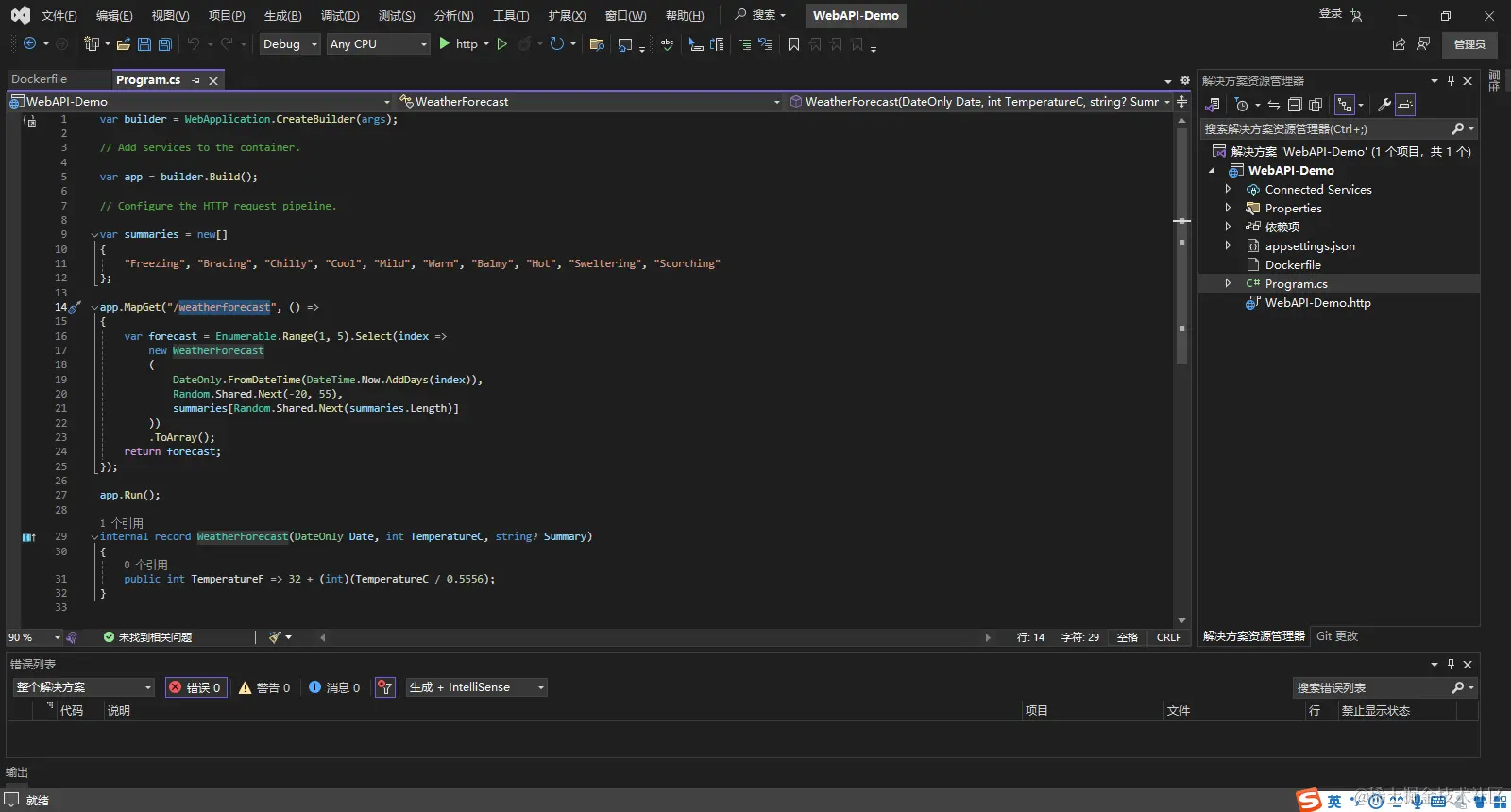The width and height of the screenshot is (1511, 812).
Task: Click the 1 个引用 CodeLens link
Action: pos(122,523)
